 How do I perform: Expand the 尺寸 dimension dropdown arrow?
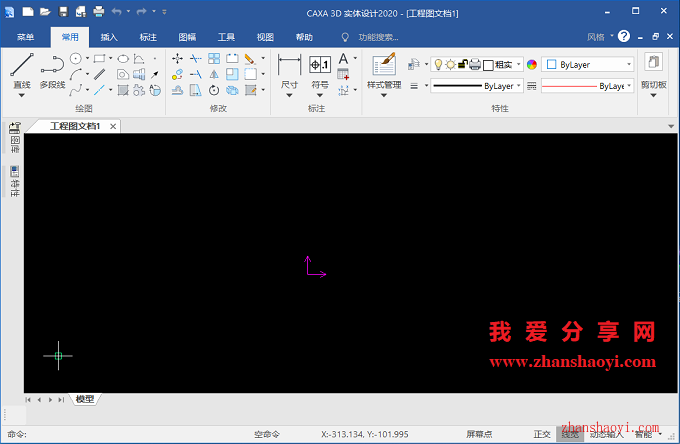click(x=289, y=95)
